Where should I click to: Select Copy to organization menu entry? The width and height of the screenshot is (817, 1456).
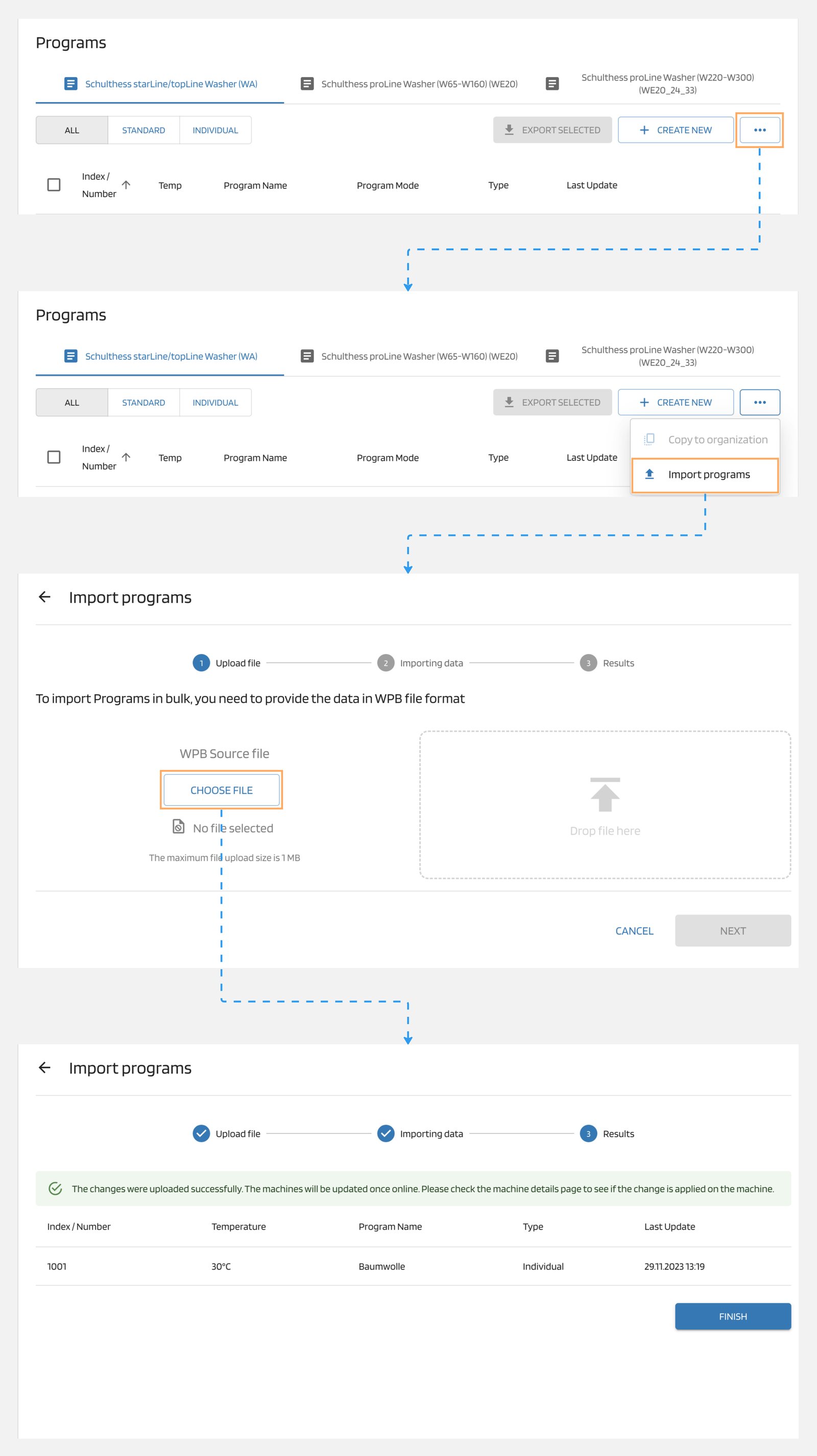tap(717, 440)
